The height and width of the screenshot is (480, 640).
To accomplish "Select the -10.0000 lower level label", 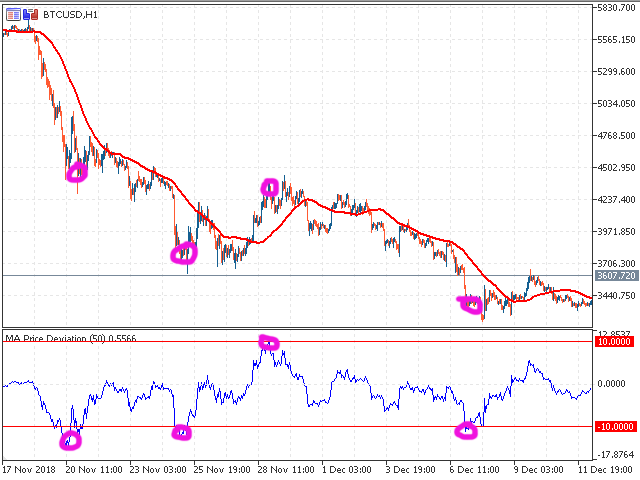I will (x=616, y=427).
